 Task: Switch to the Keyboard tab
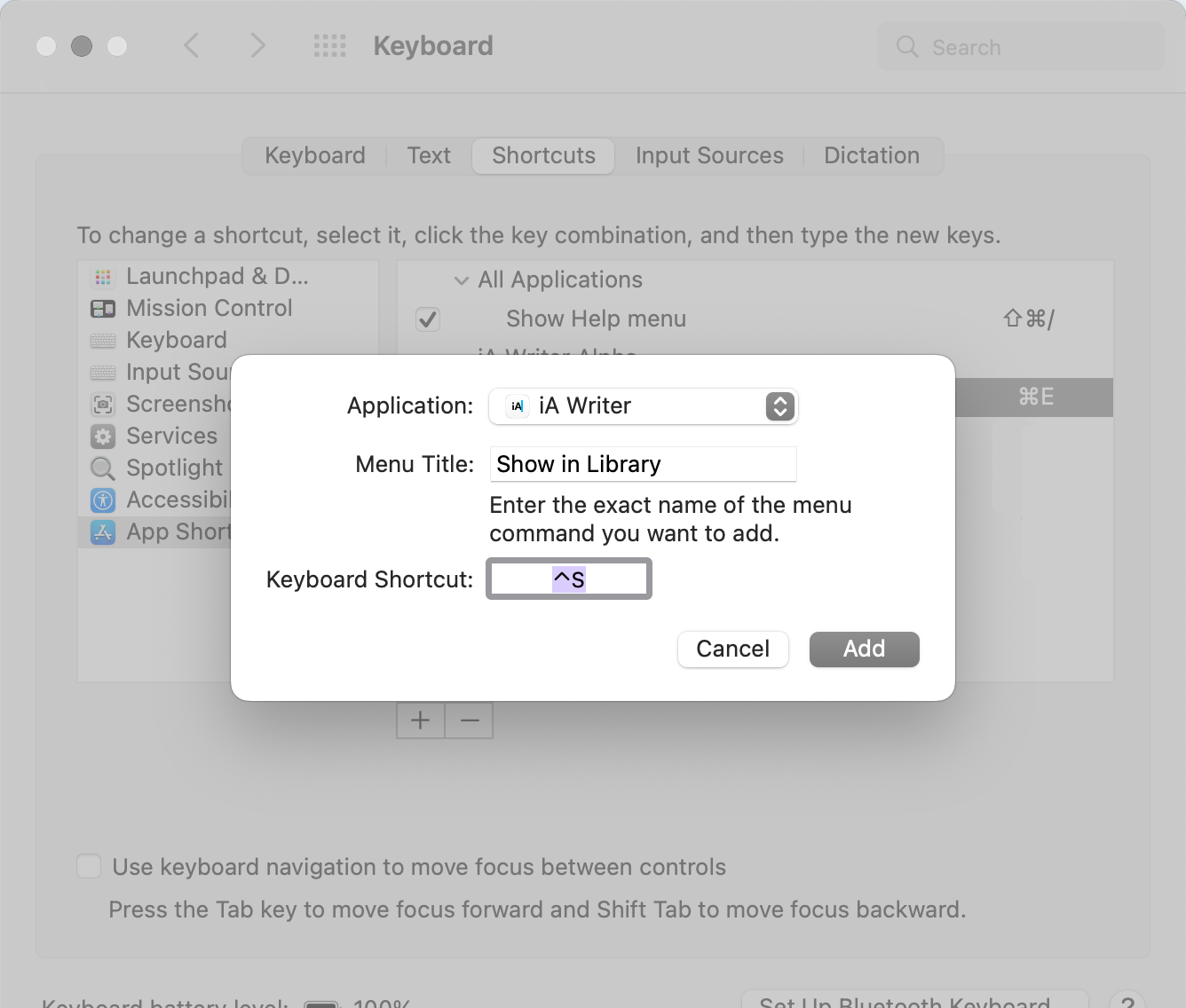(315, 155)
